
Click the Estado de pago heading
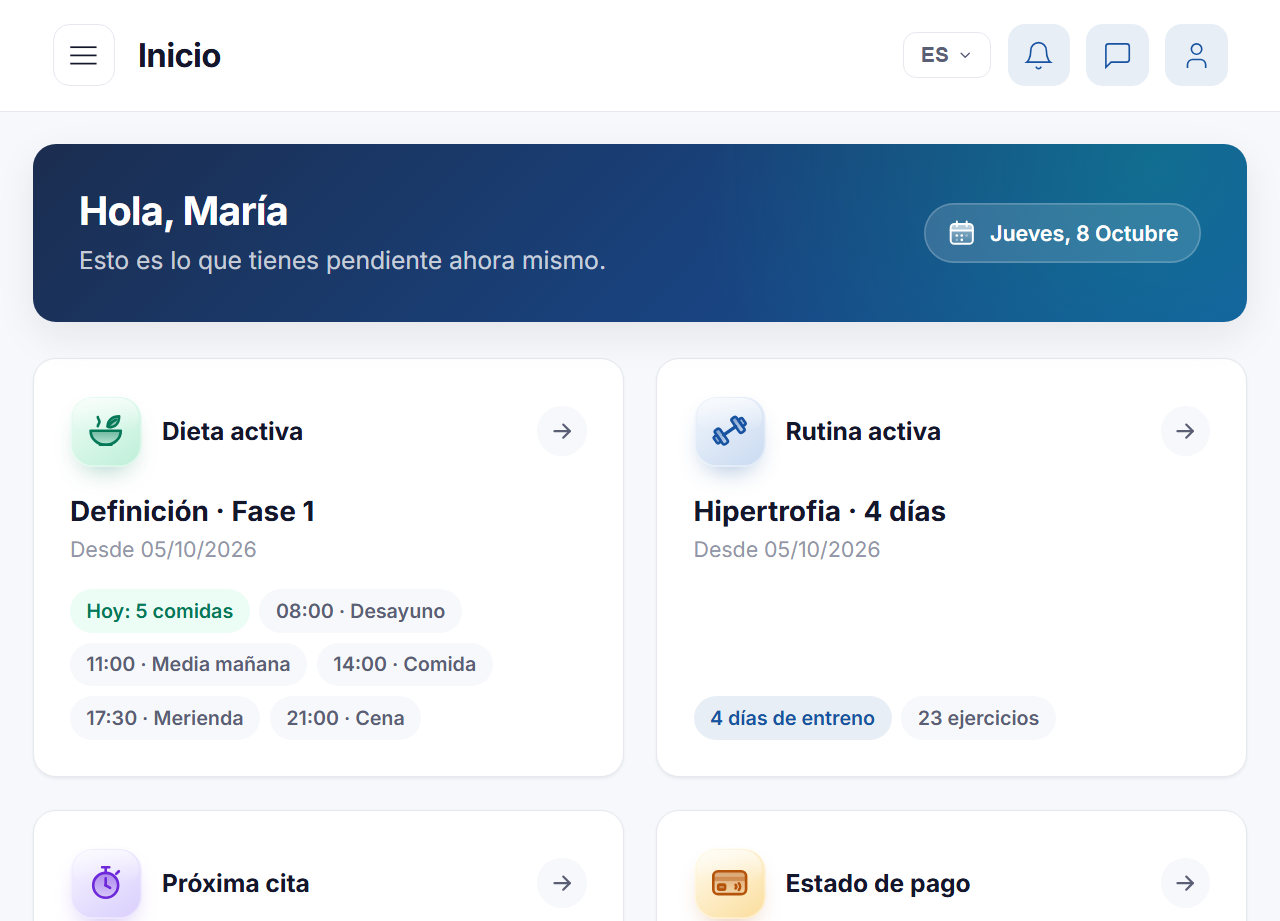coord(878,884)
